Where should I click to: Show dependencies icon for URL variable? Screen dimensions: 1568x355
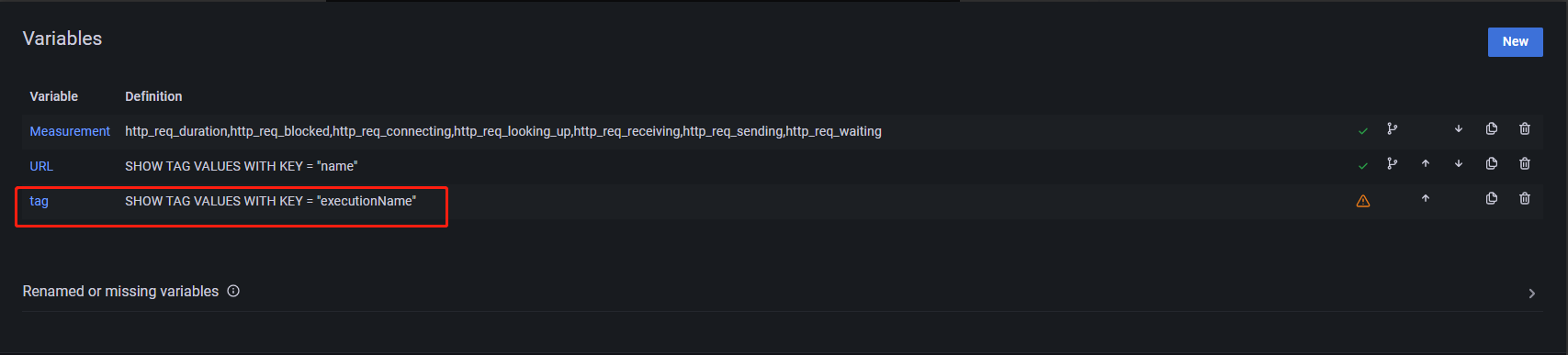pos(1393,164)
